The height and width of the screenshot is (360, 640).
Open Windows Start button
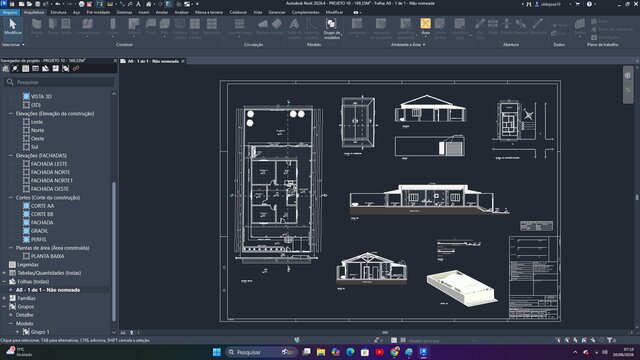(217, 352)
